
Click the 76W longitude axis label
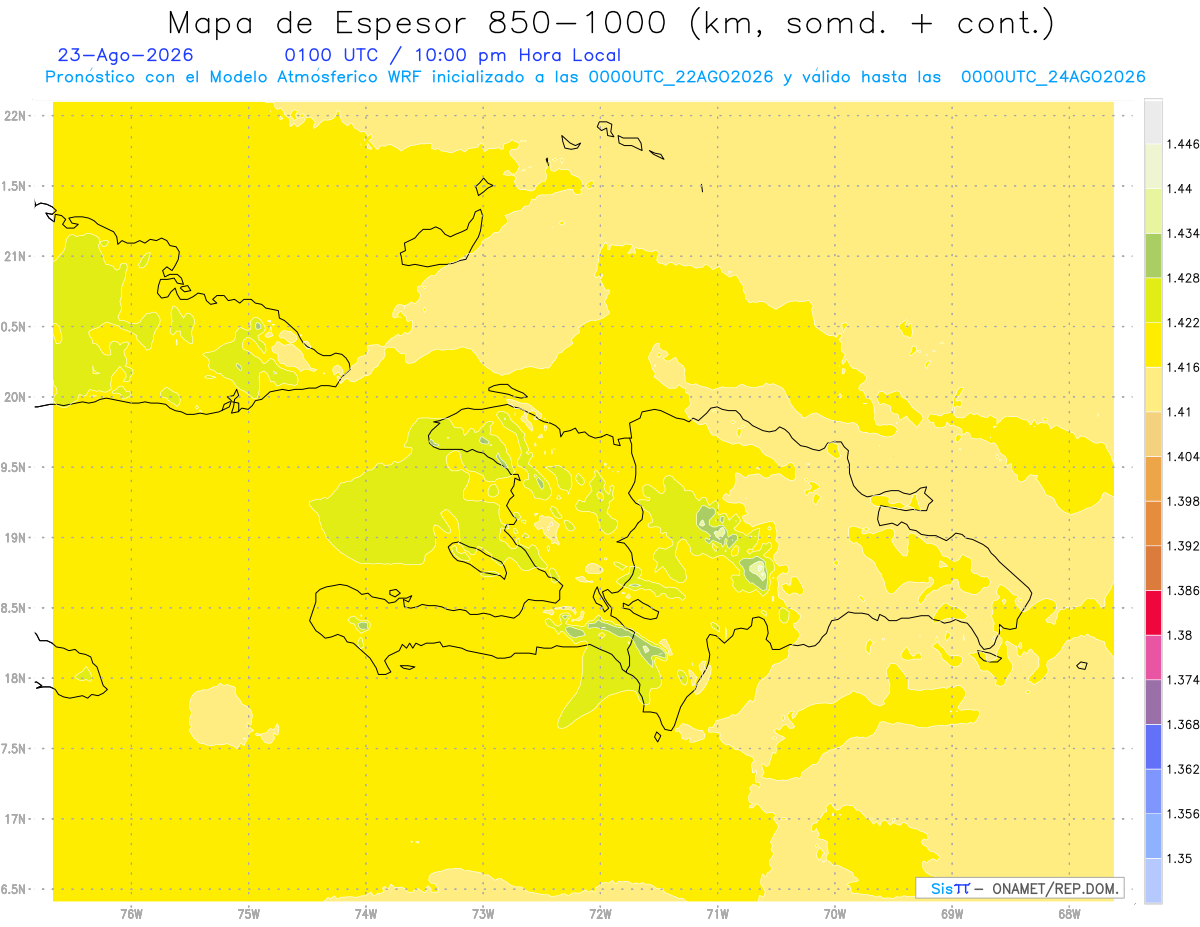(131, 914)
